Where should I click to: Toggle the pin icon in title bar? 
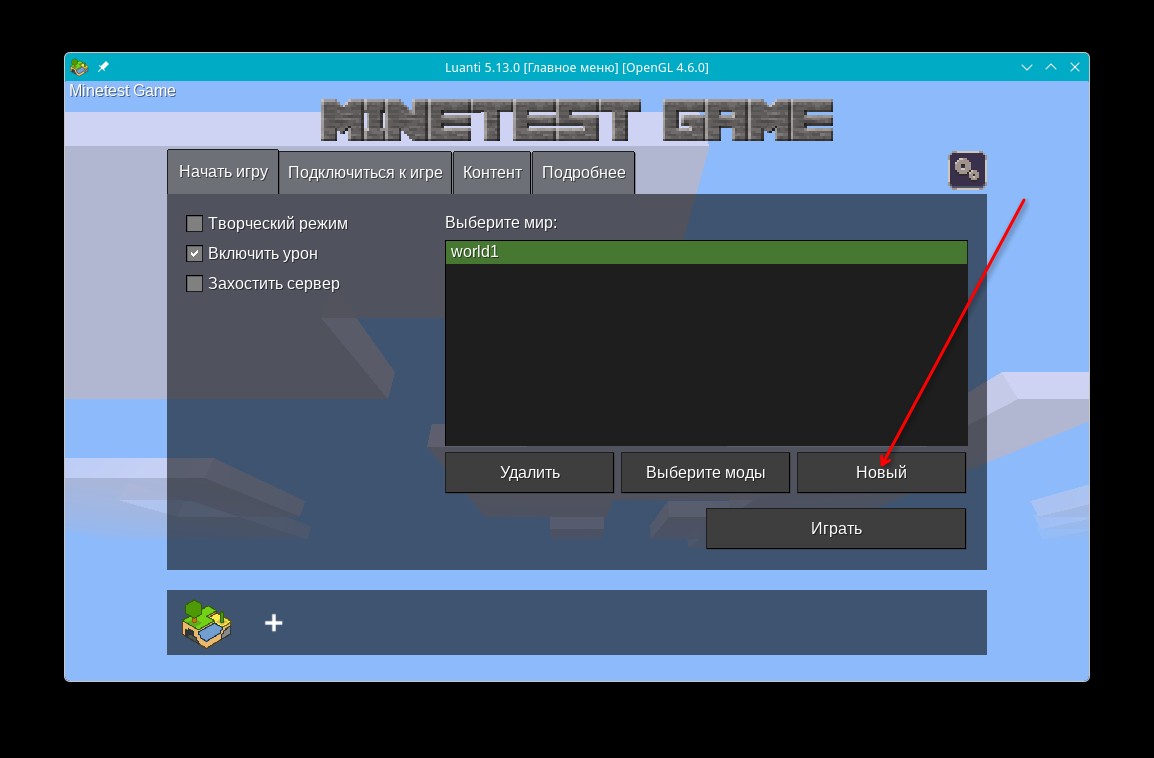pos(103,67)
